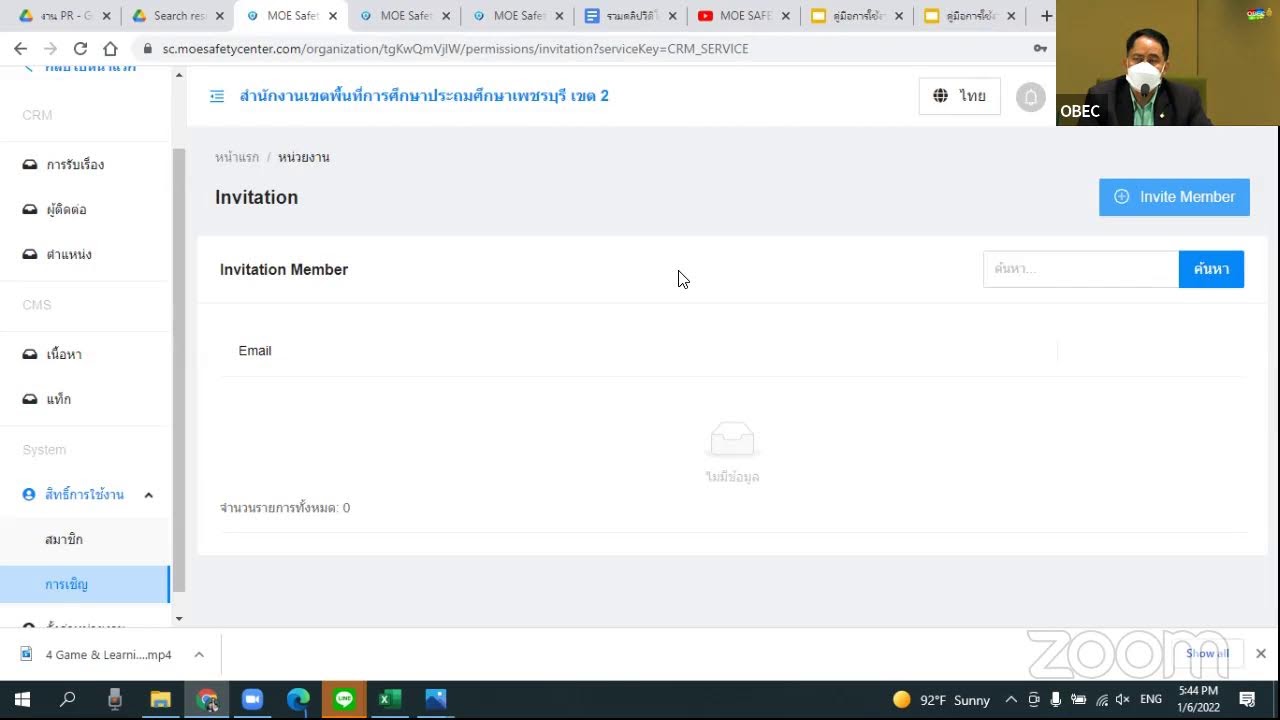Expand the mp4 download options chevron

point(199,655)
